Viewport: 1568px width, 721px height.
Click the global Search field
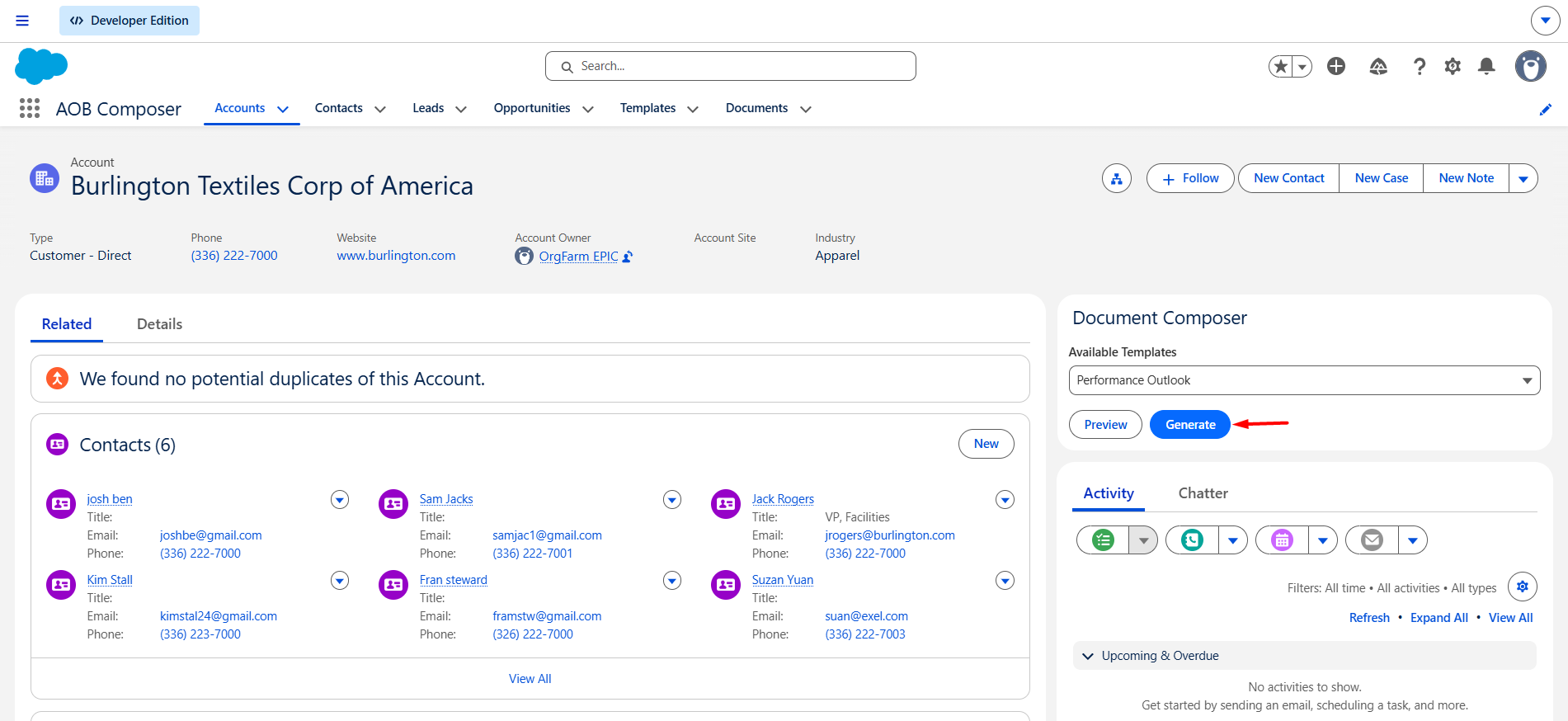click(x=731, y=66)
